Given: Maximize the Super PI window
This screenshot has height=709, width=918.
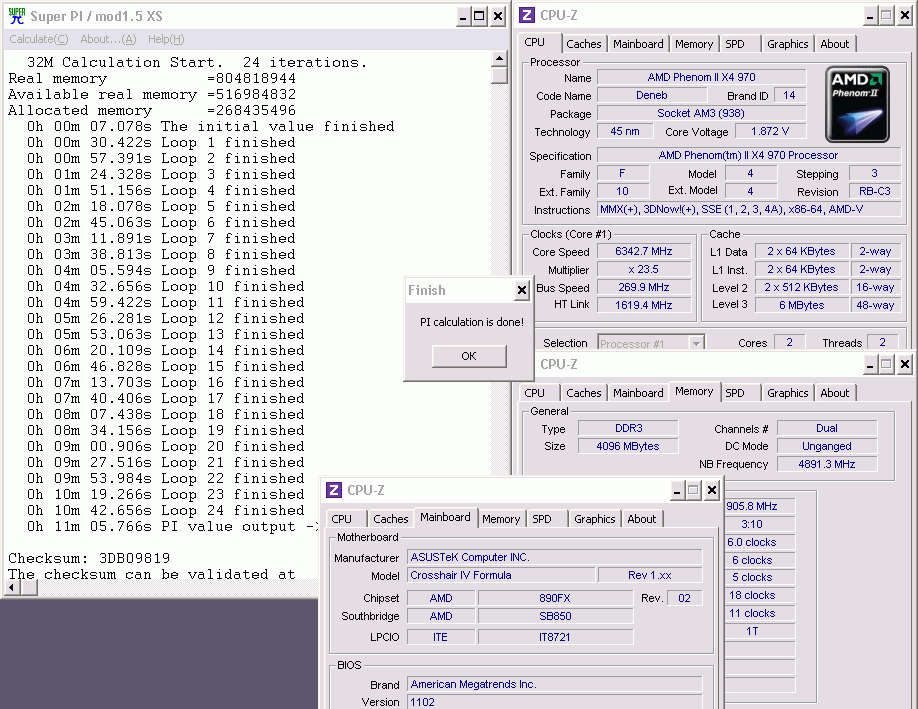Looking at the screenshot, I should coord(479,16).
